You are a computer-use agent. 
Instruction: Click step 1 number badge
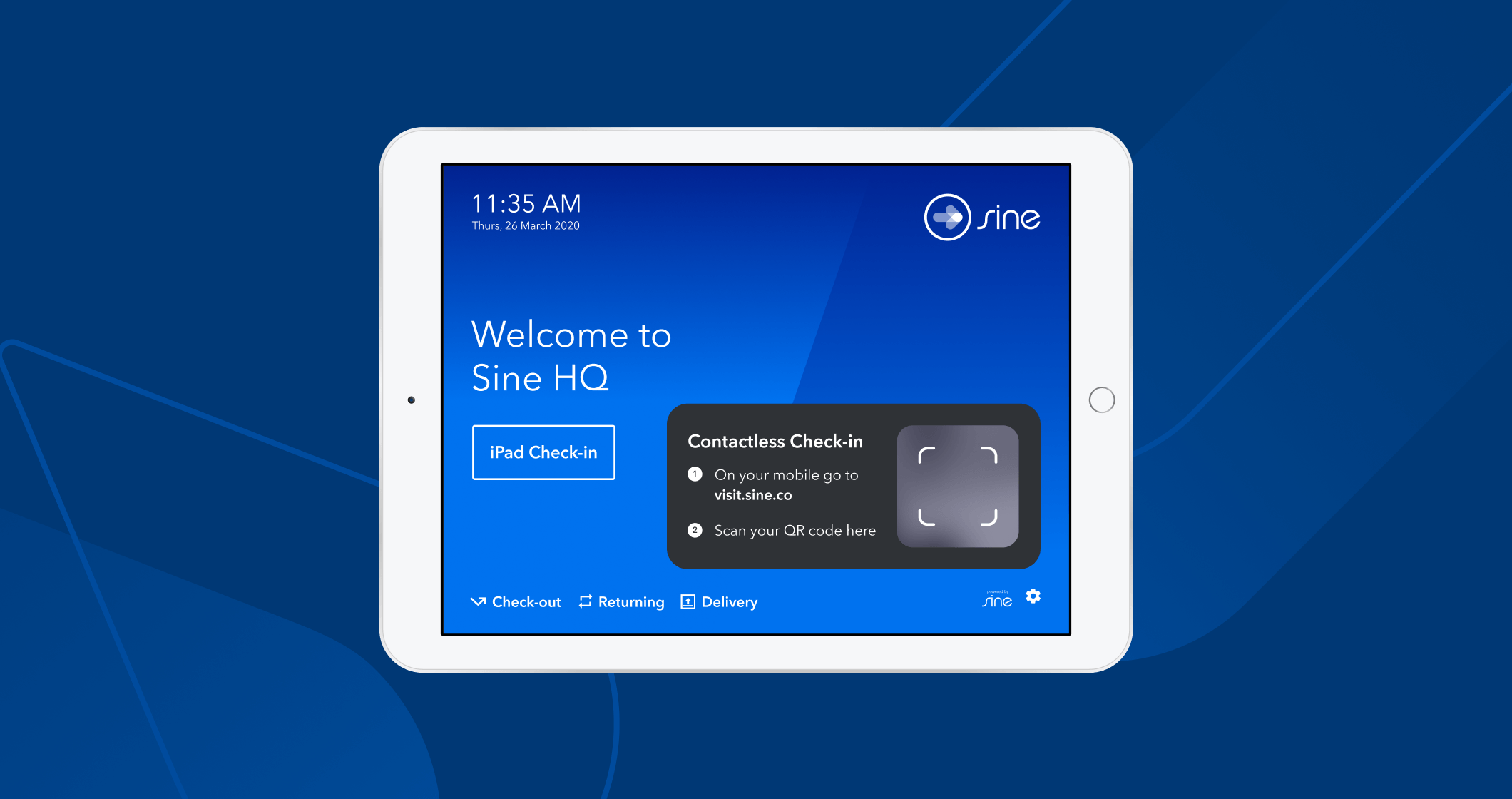695,474
